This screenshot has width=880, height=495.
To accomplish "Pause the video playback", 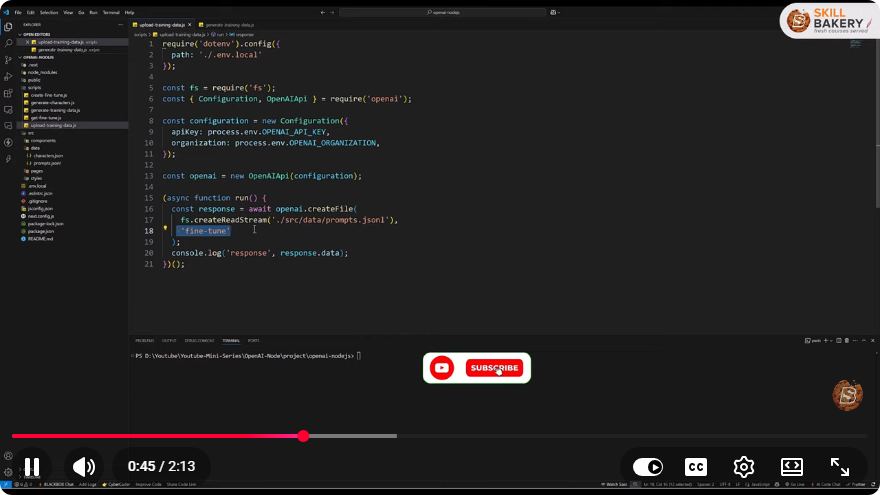I will point(32,466).
